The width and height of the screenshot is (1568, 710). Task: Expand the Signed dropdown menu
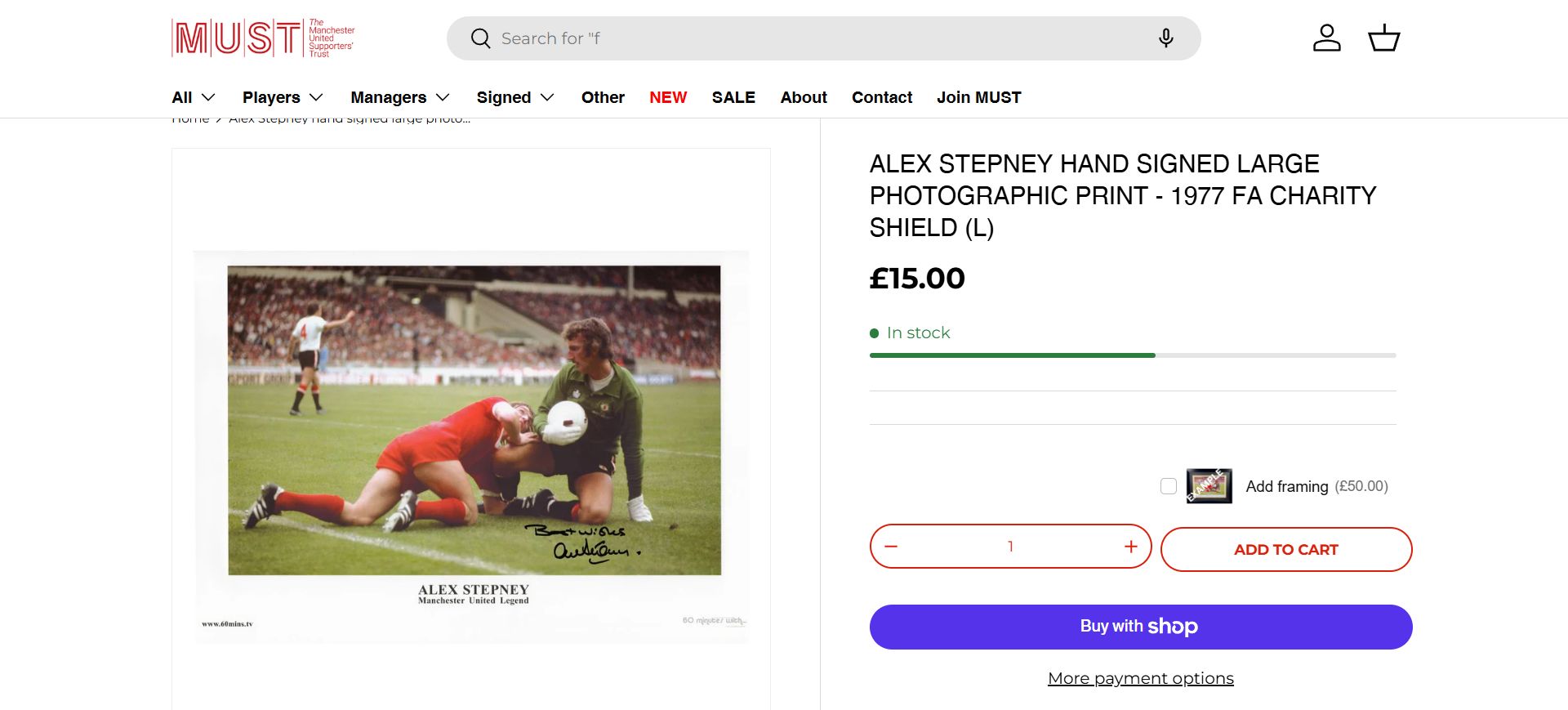tap(515, 97)
